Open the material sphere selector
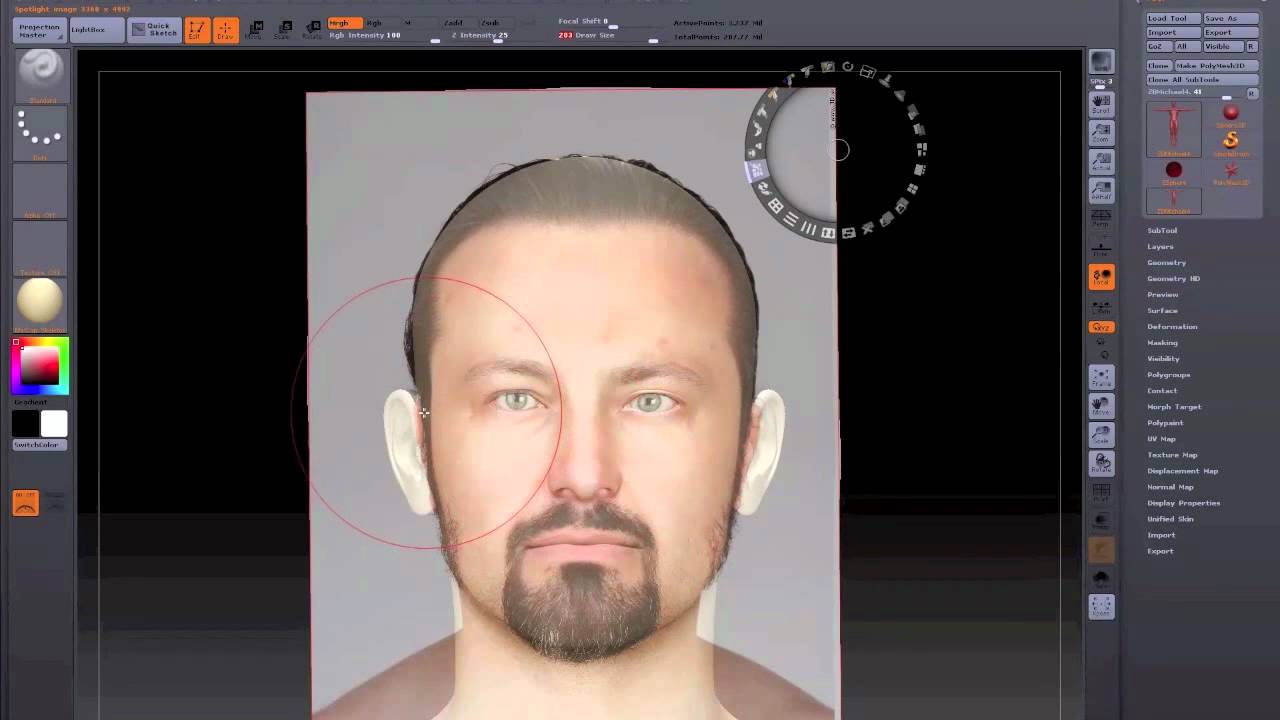This screenshot has width=1280, height=720. click(41, 305)
